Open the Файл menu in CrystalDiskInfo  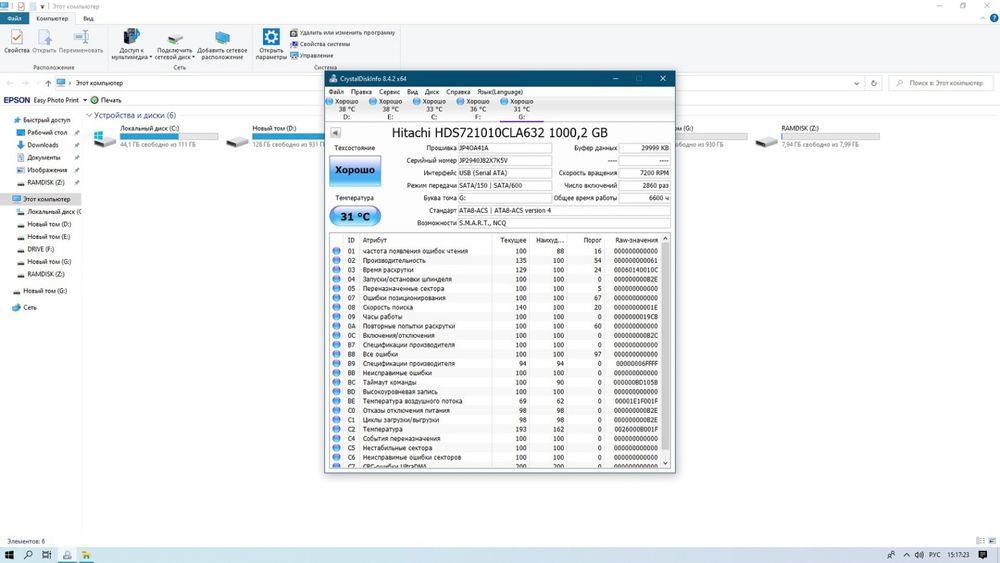pos(336,92)
